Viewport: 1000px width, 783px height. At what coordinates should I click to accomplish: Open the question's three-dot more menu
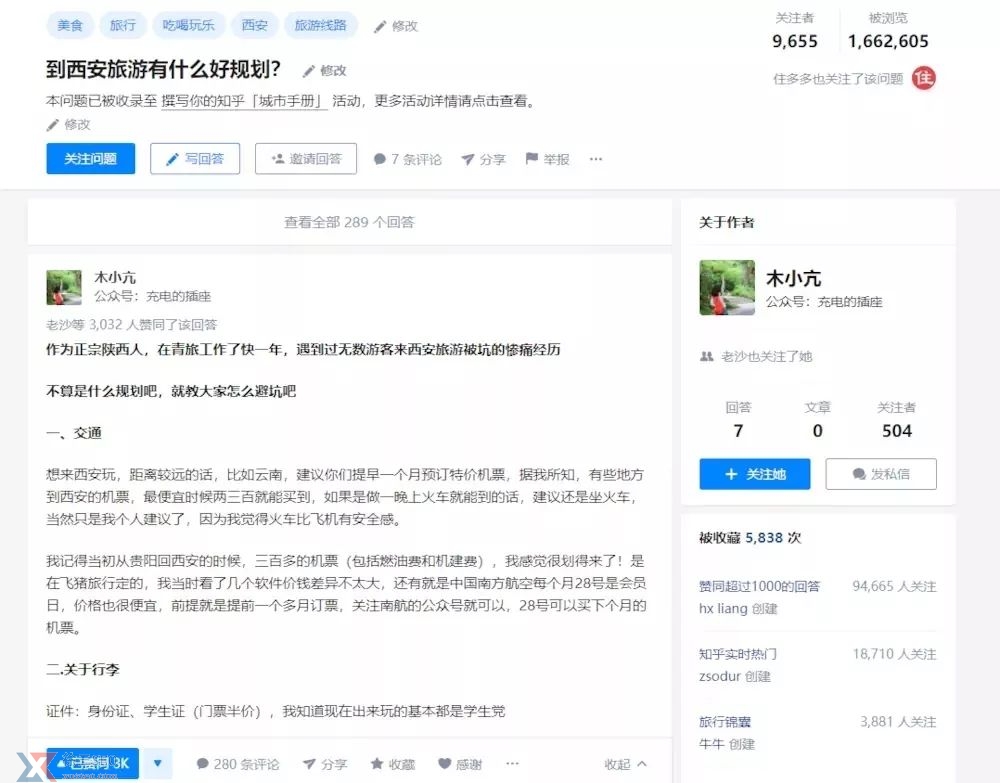click(x=596, y=159)
